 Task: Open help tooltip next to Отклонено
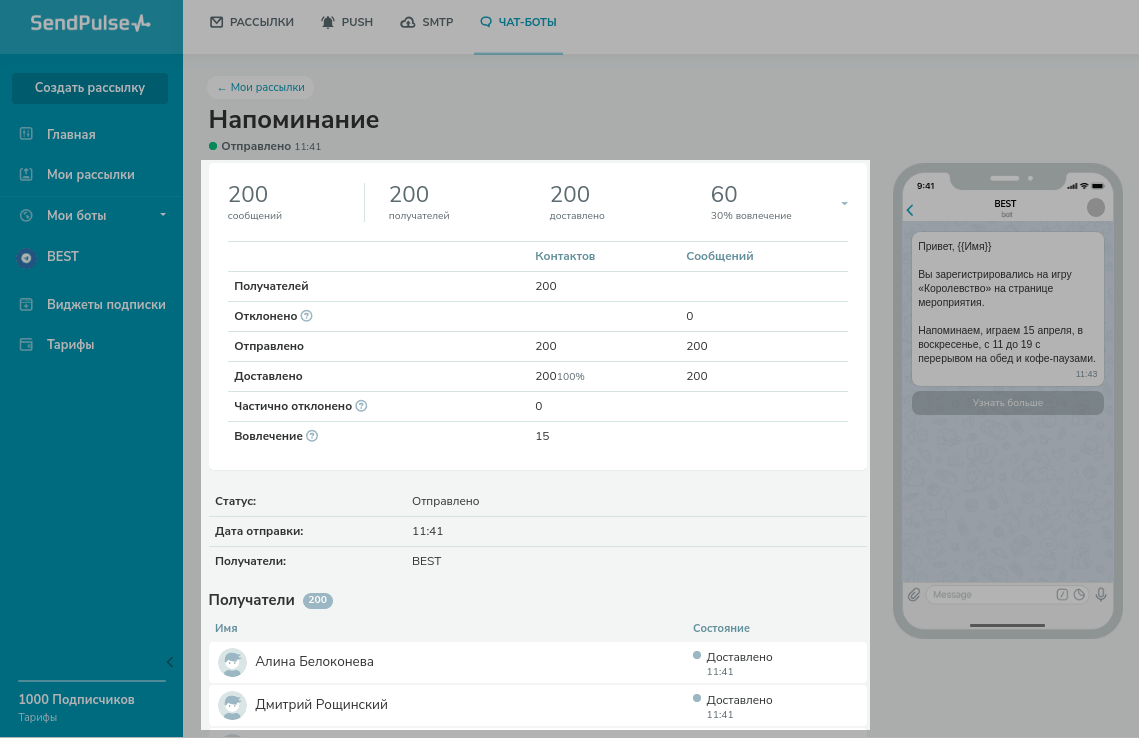click(307, 316)
